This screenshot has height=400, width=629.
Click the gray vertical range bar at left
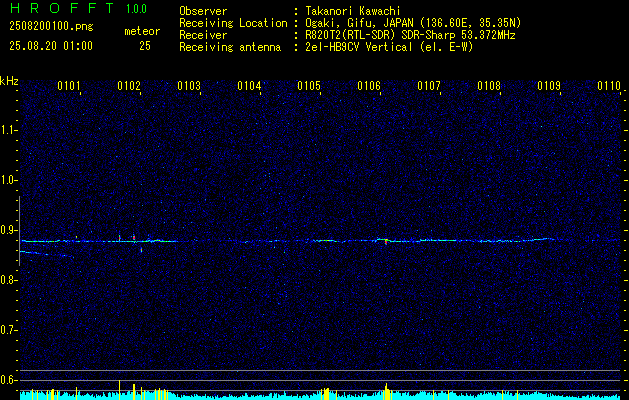[x=19, y=231]
